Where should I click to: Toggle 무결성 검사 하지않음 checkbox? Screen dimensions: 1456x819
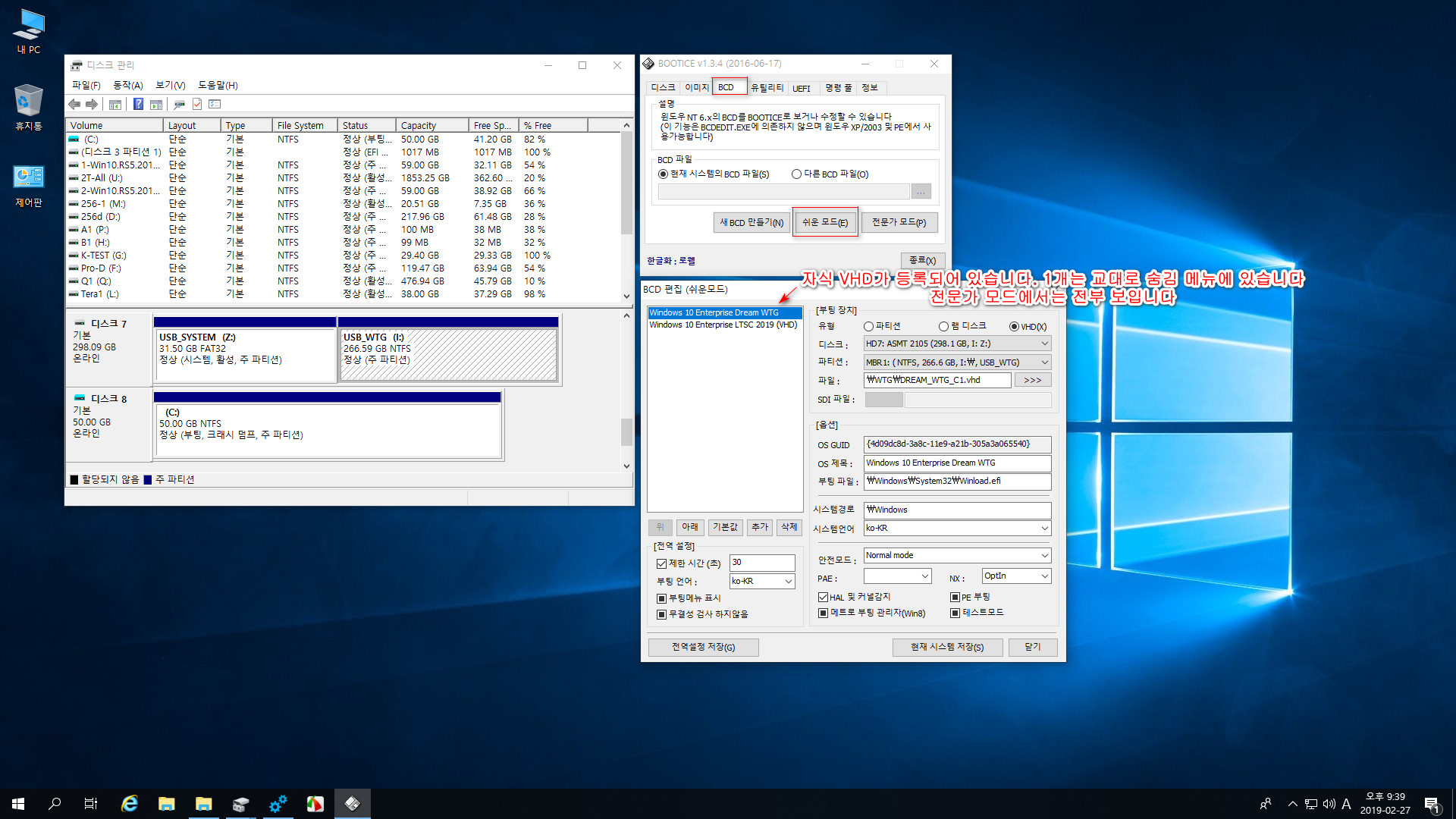661,614
